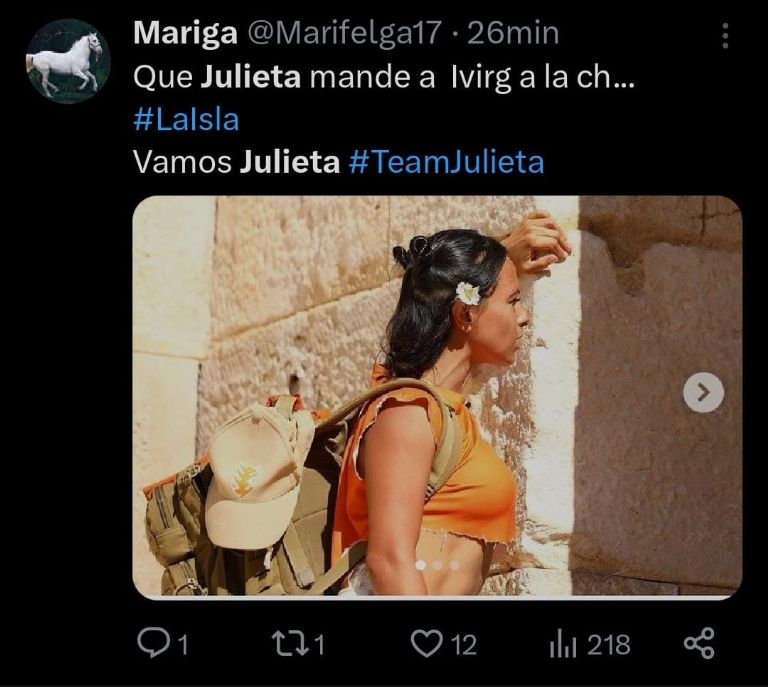Select the third carousel dot indicator
This screenshot has height=687, width=768.
click(x=455, y=565)
